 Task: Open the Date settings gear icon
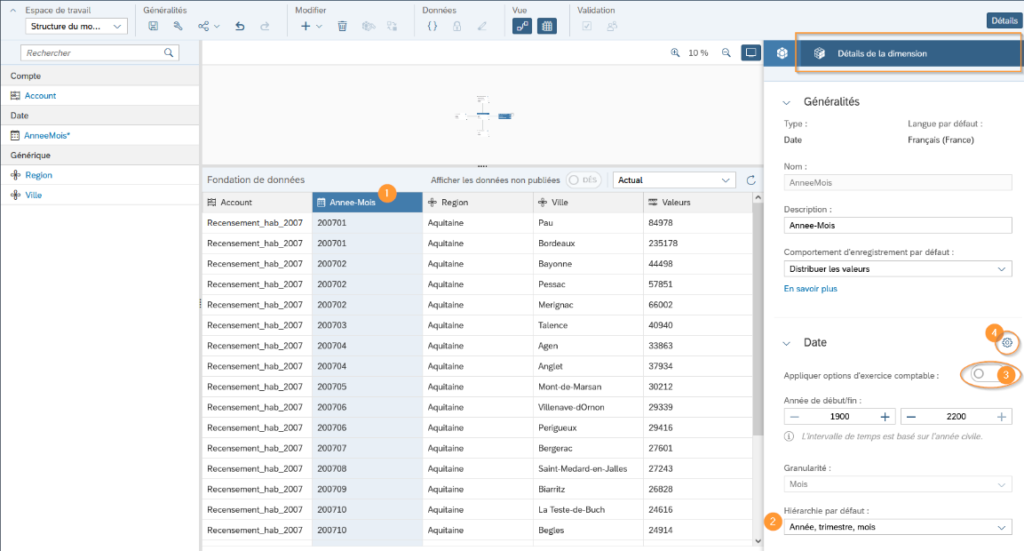tap(1007, 343)
